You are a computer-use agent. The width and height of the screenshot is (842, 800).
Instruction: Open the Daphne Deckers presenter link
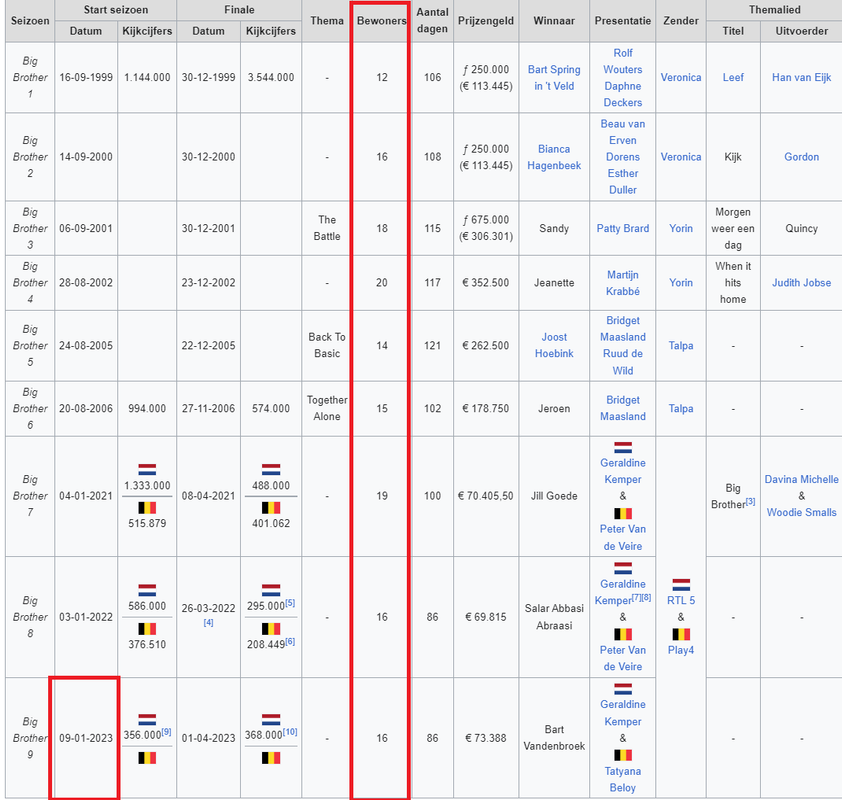pos(622,94)
